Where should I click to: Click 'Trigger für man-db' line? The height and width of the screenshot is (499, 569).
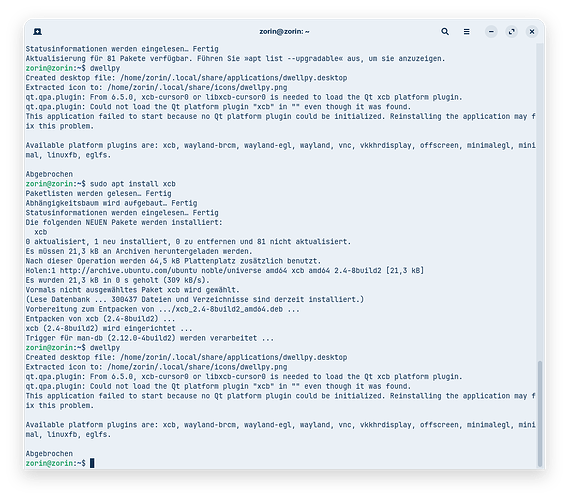point(150,338)
